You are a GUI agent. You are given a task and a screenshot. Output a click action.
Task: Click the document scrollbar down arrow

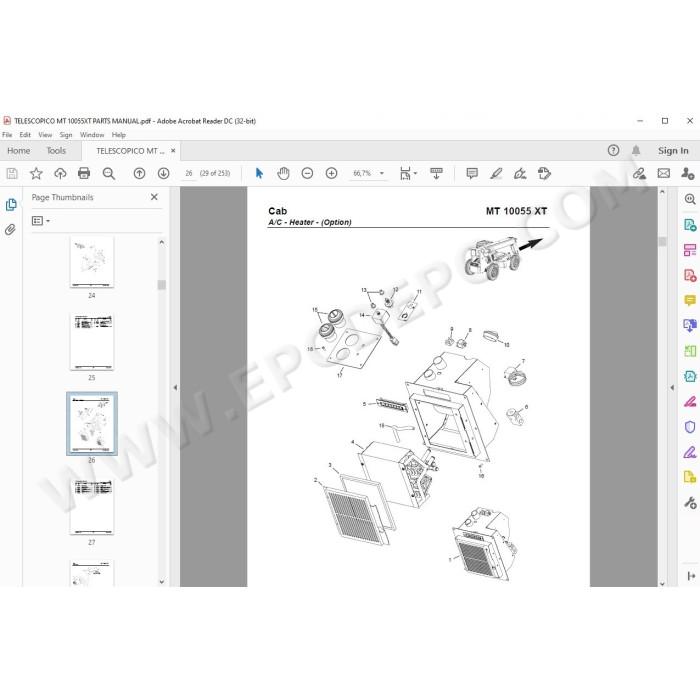coord(662,583)
